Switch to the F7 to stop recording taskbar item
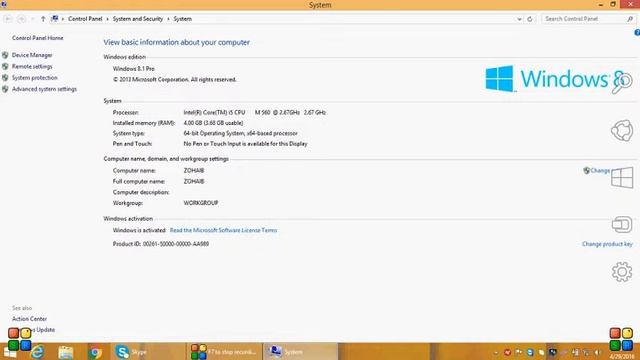 [224, 352]
